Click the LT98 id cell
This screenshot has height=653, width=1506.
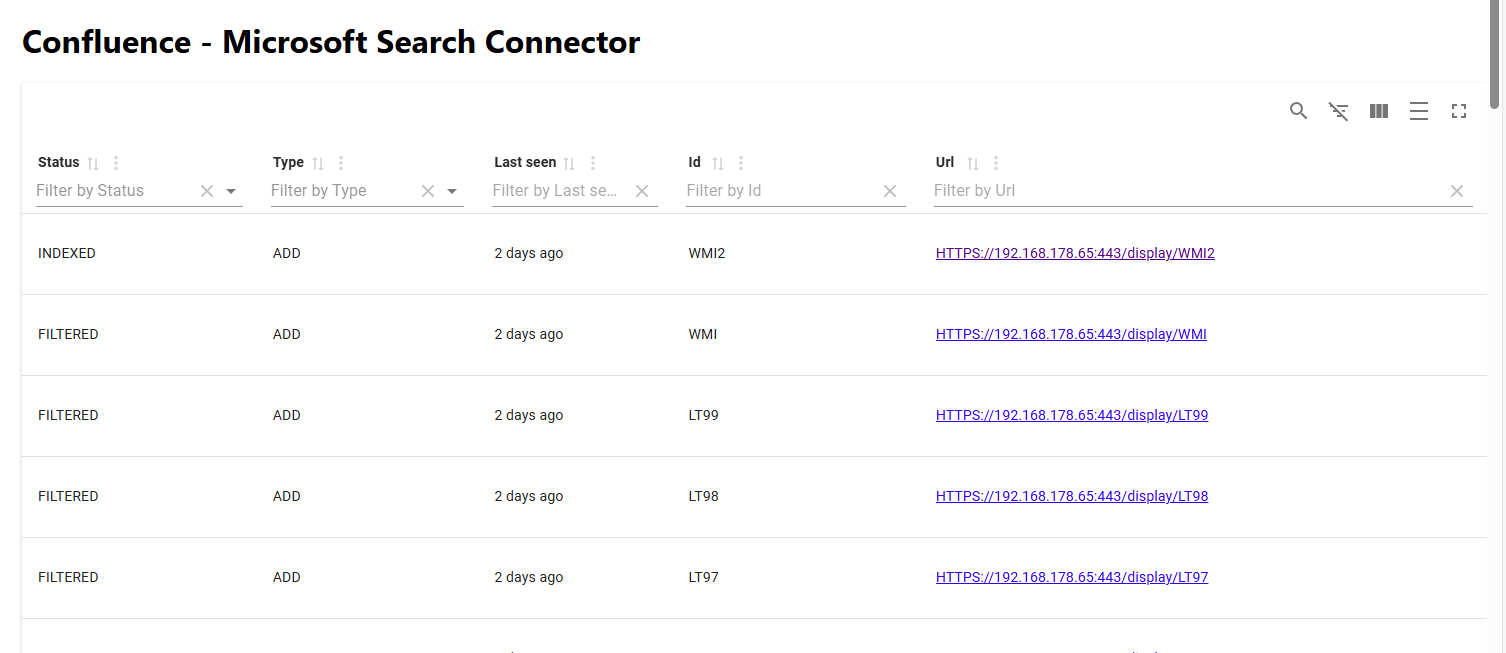click(x=703, y=497)
